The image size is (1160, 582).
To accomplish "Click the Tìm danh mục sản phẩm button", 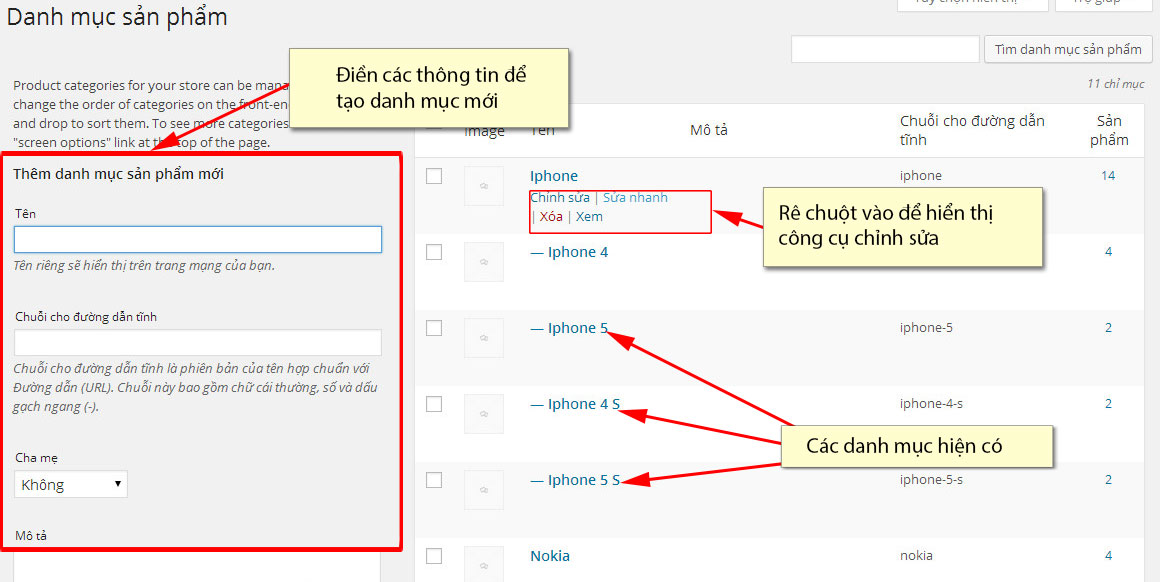I will (x=1068, y=50).
